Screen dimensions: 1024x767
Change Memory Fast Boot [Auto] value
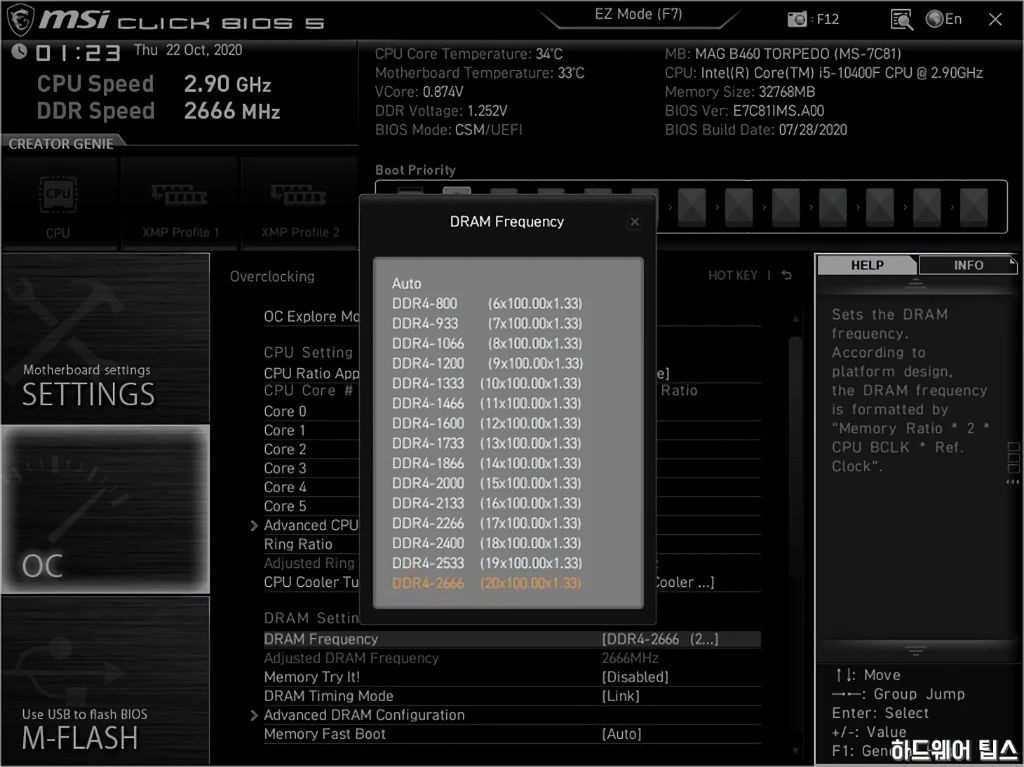[622, 734]
